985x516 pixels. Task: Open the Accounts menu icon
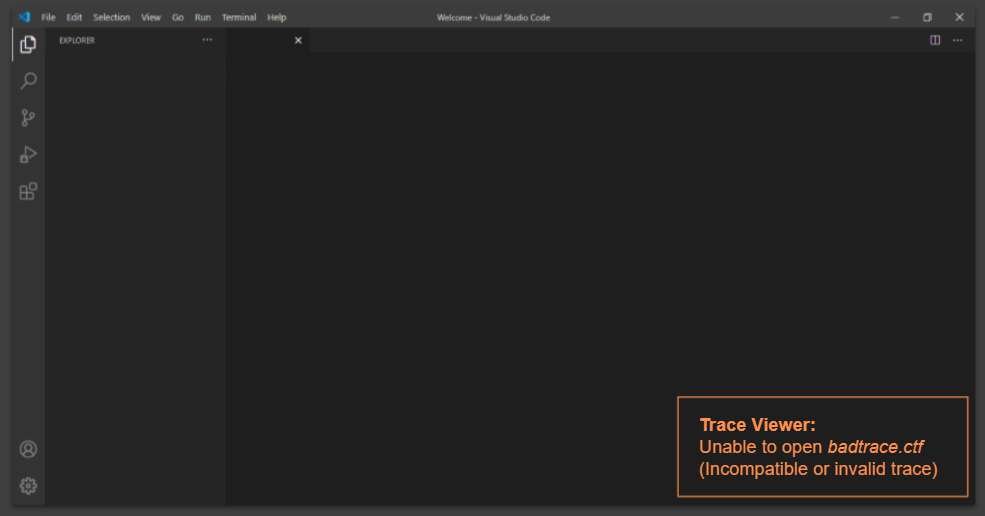28,449
